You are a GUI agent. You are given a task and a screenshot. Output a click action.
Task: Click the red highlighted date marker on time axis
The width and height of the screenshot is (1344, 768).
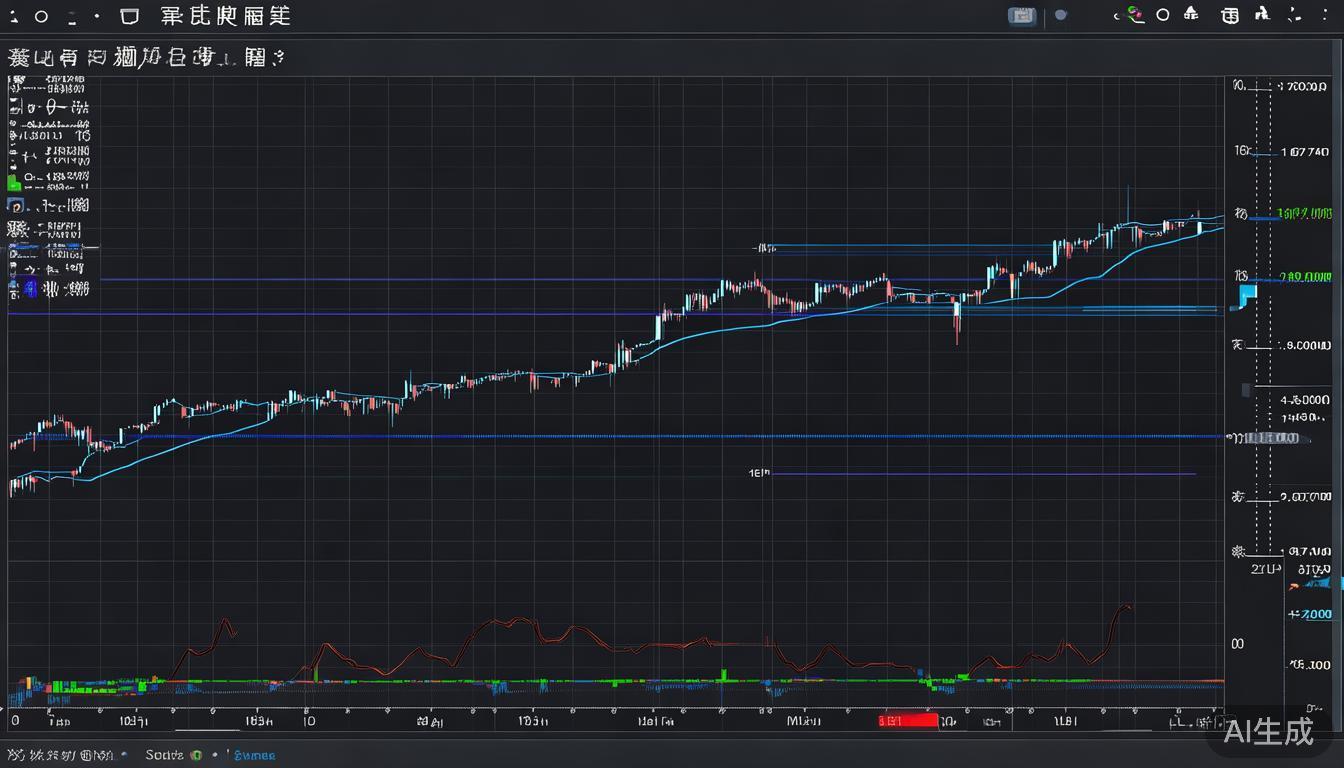point(908,720)
